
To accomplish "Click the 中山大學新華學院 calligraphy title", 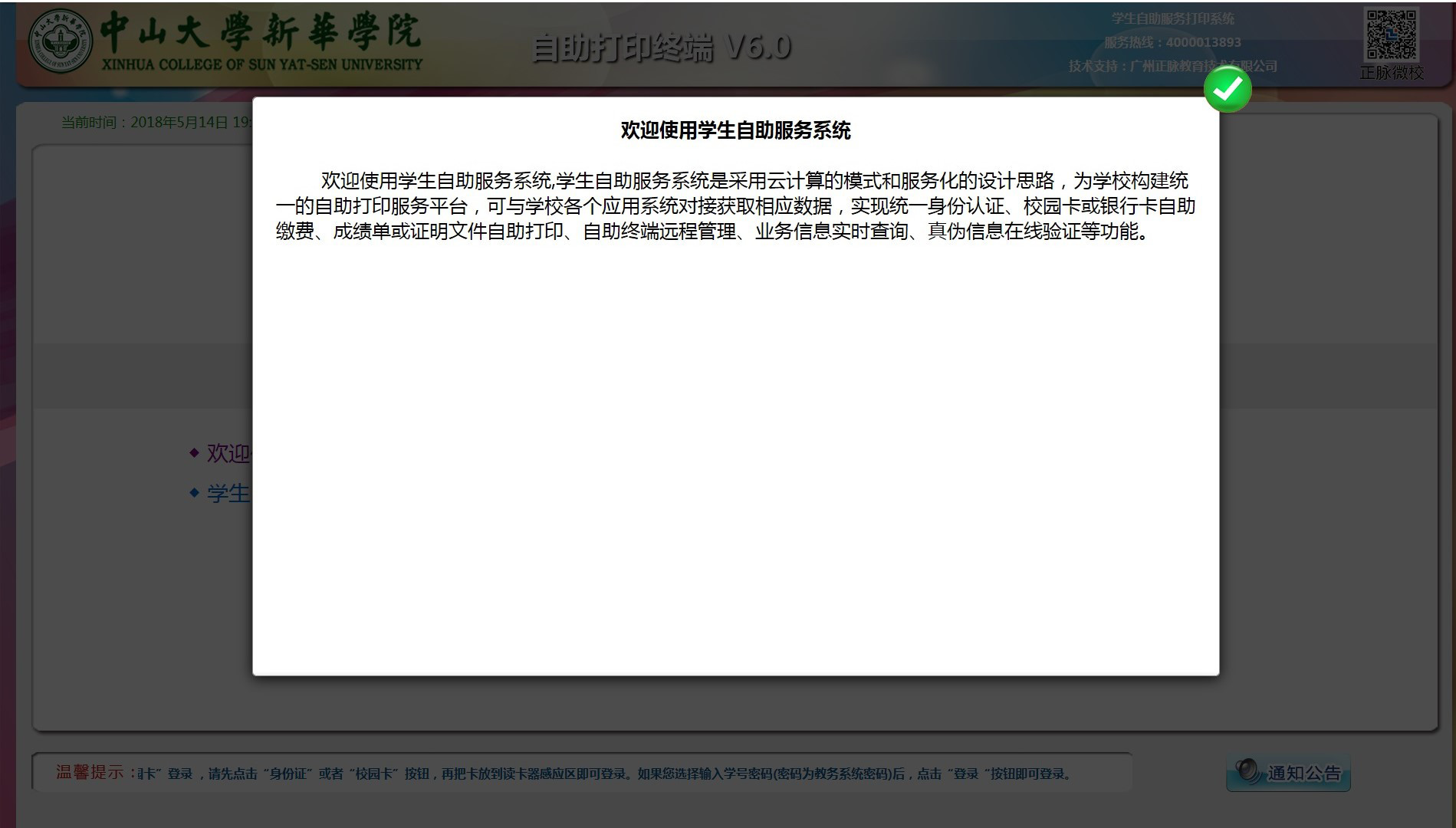I will pos(261,31).
